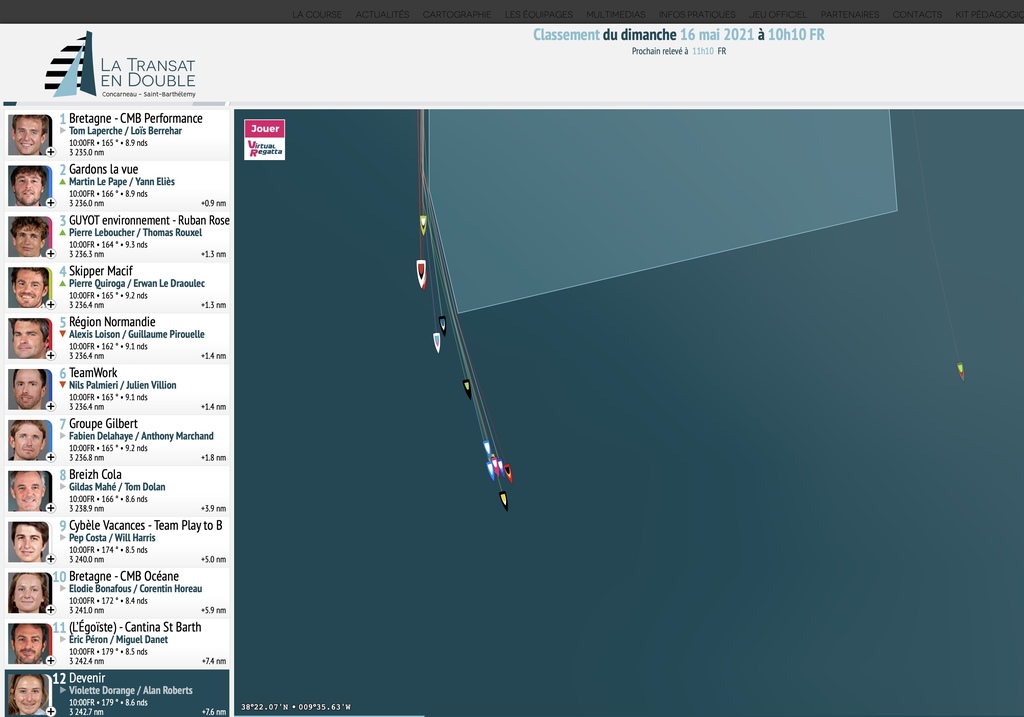Select Skipper Macif boat name
The height and width of the screenshot is (717, 1024).
click(101, 271)
